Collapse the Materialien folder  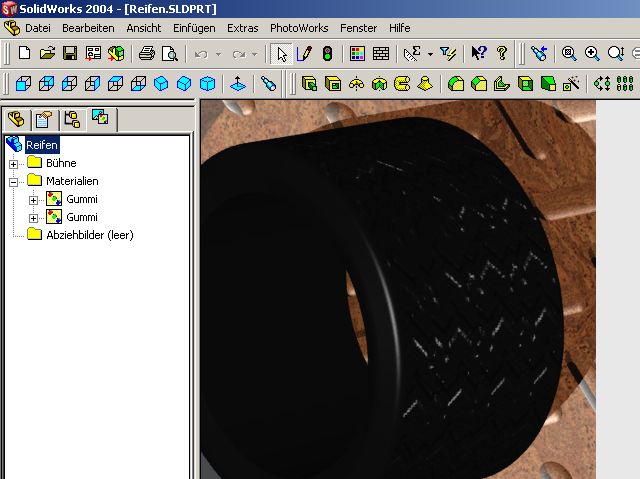coord(13,182)
